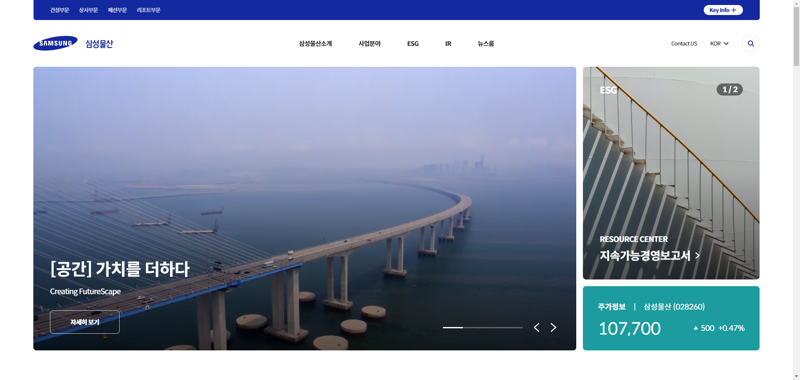Screen dimensions: 800x380
Task: Visit the 건설부문 link in top bar
Action: pos(60,10)
